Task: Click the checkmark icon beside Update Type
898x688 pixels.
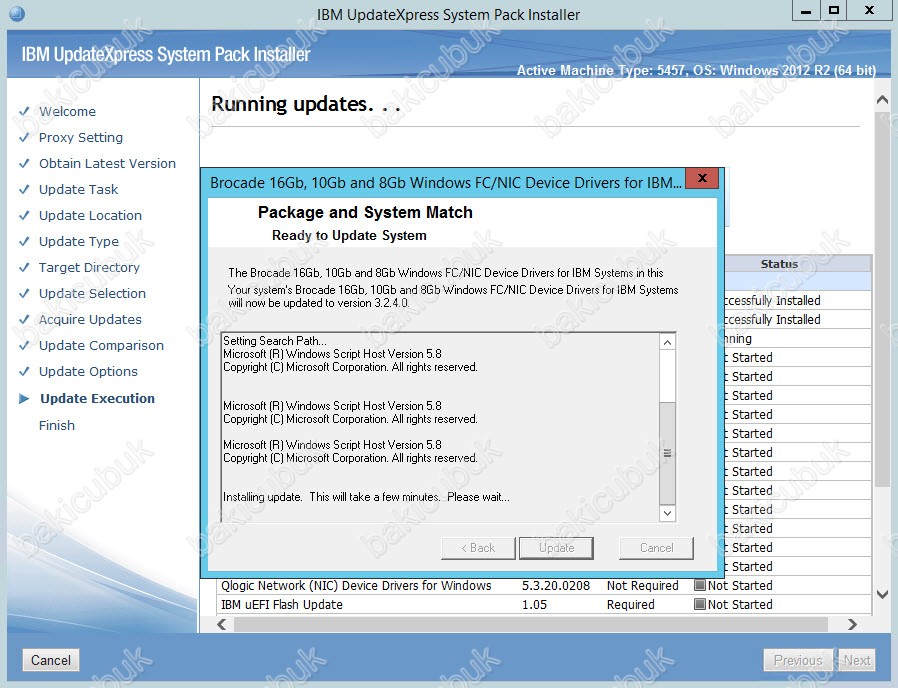Action: coord(24,241)
